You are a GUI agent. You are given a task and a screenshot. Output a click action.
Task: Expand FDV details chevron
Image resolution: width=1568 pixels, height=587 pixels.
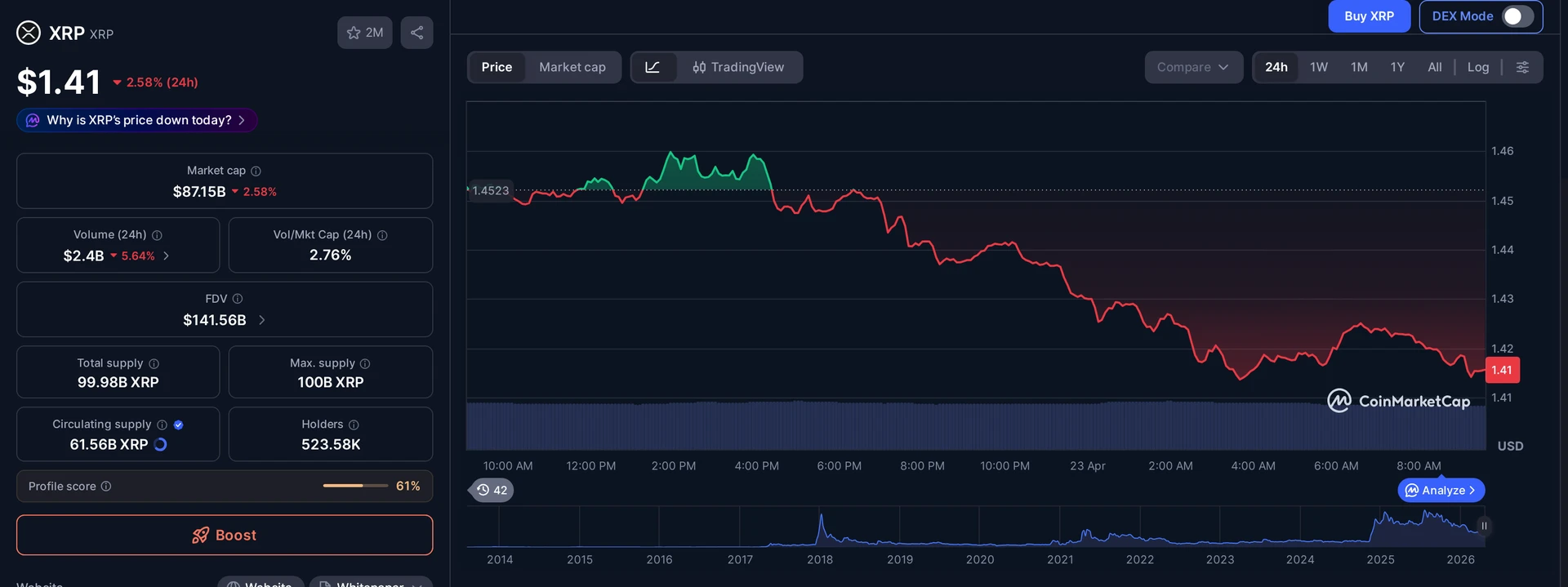(261, 320)
